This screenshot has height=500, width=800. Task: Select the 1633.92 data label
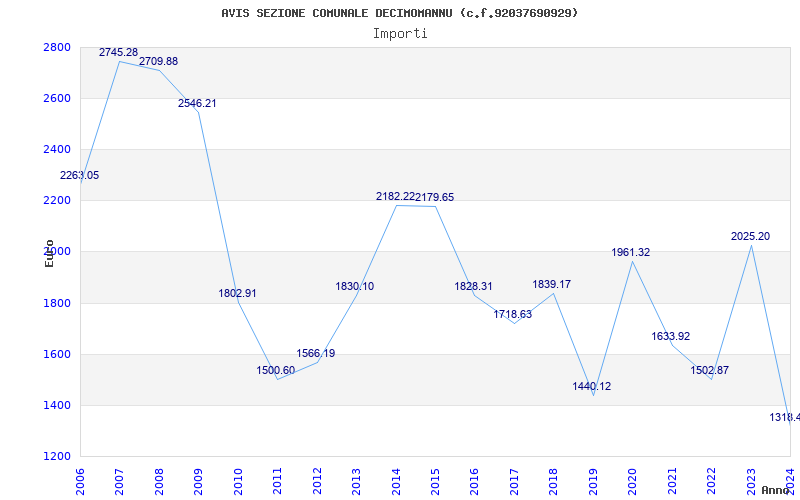tap(671, 336)
